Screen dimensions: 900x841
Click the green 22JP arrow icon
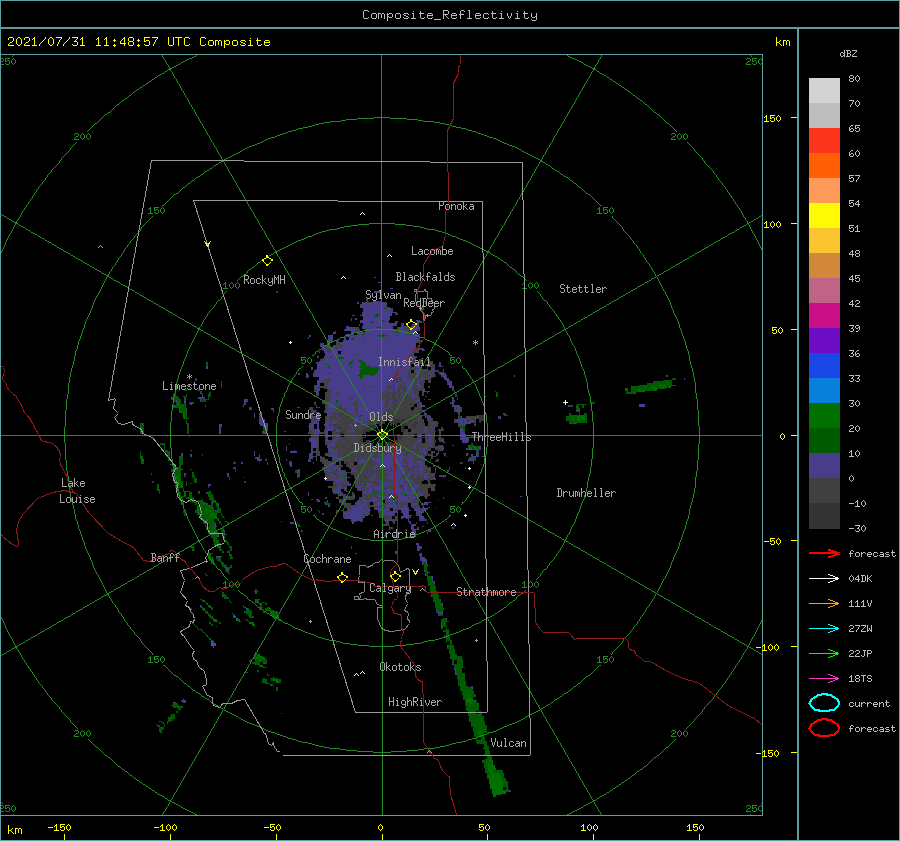[824, 653]
